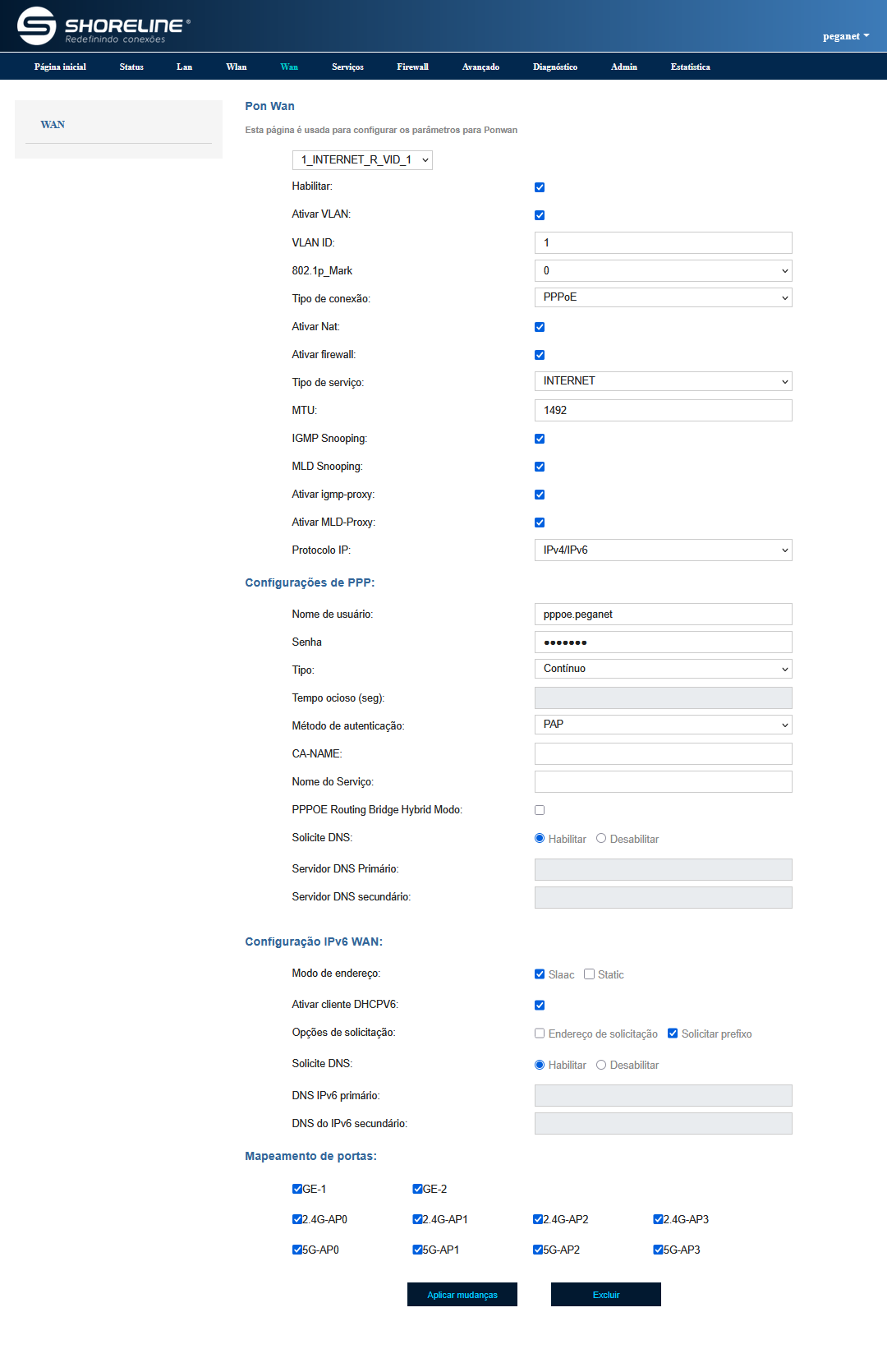Open the Estatística menu tab
Image resolution: width=887 pixels, height=1372 pixels.
pyautogui.click(x=690, y=67)
